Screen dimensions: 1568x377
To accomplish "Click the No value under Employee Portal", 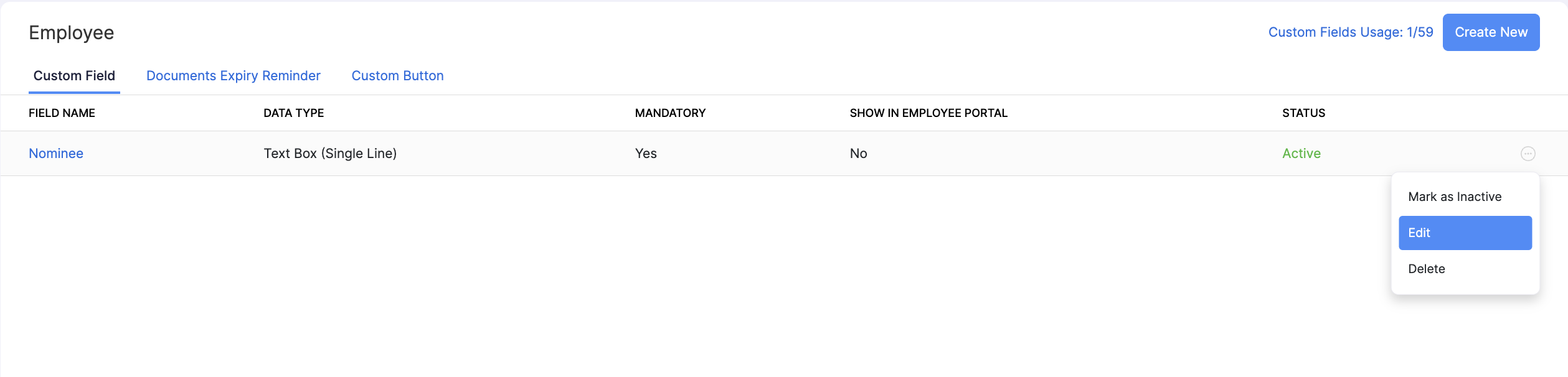I will pos(858,154).
